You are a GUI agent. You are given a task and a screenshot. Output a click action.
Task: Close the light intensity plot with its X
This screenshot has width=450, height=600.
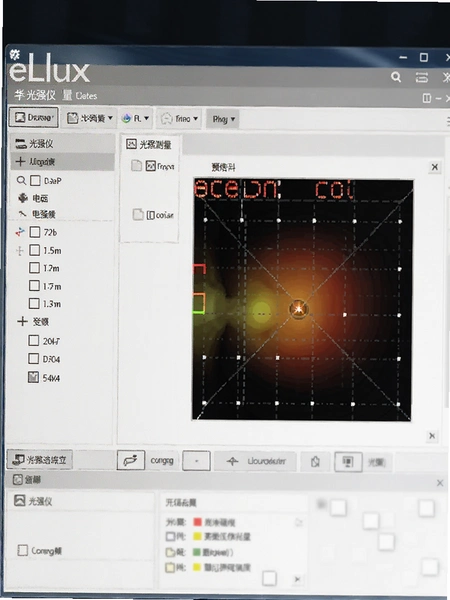(435, 167)
